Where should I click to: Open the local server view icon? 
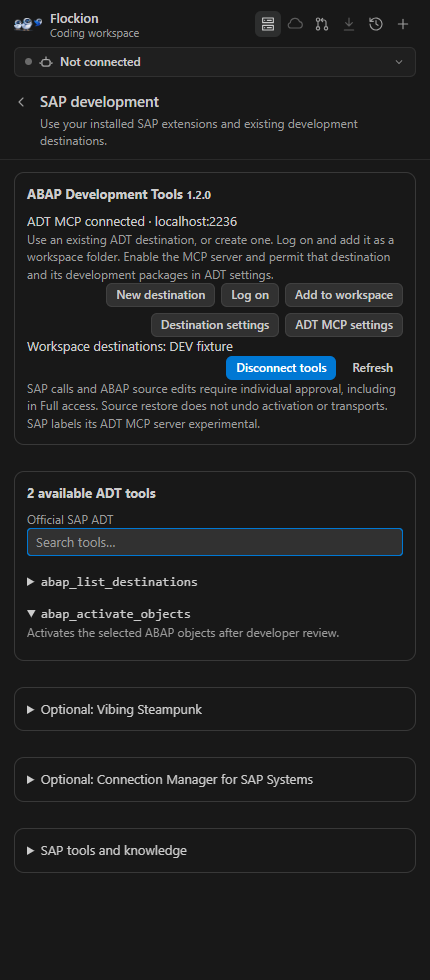click(x=268, y=24)
